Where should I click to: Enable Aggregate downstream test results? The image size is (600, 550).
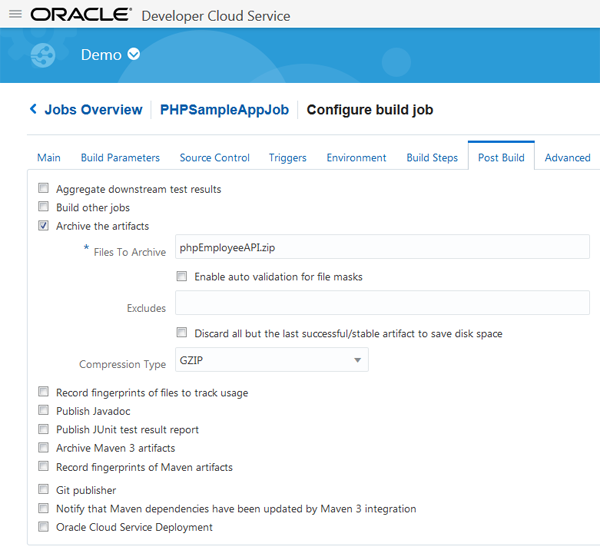(x=43, y=189)
